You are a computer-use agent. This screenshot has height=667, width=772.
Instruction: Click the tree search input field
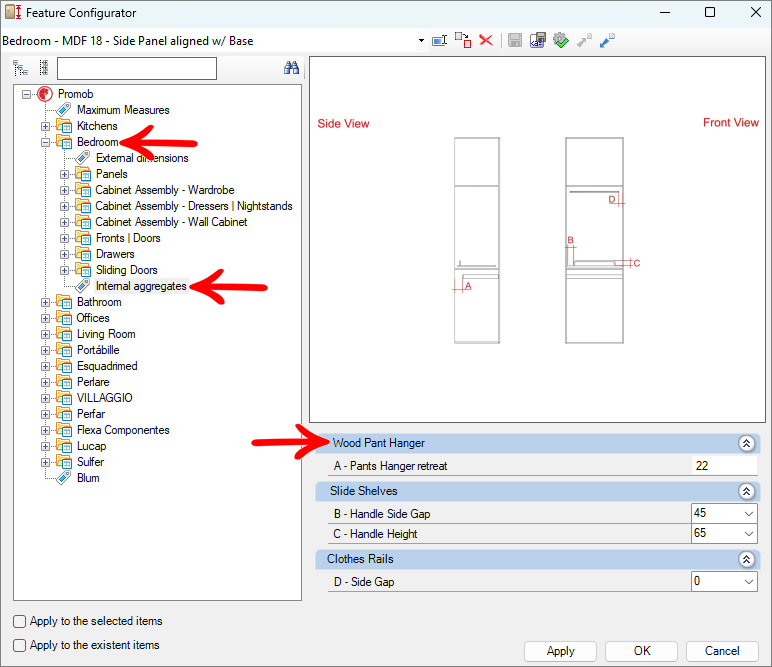pos(137,68)
